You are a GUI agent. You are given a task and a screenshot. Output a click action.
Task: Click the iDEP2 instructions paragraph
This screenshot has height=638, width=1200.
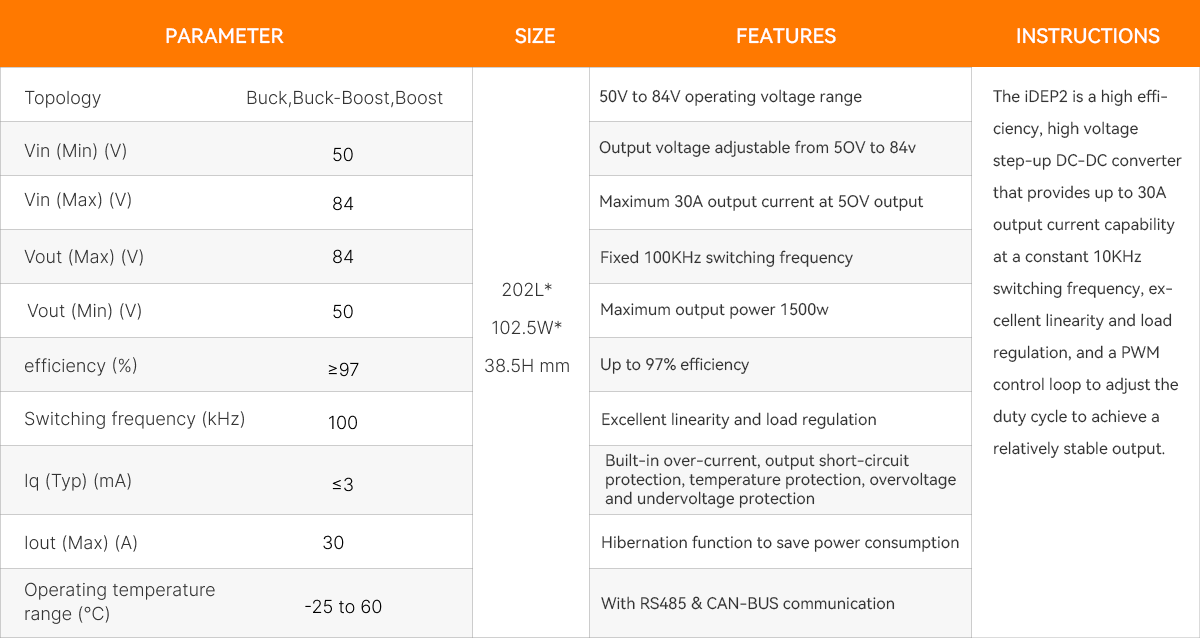click(1088, 272)
